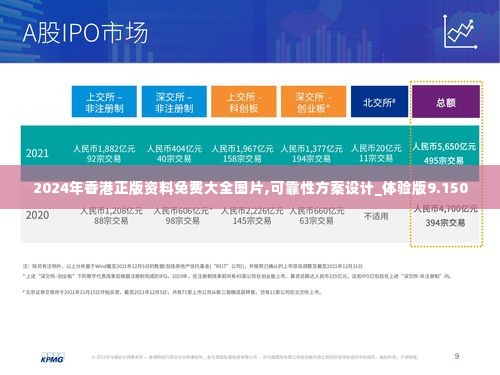This screenshot has height=375, width=500.
Task: Select the 2021 row label
Action: 37,153
